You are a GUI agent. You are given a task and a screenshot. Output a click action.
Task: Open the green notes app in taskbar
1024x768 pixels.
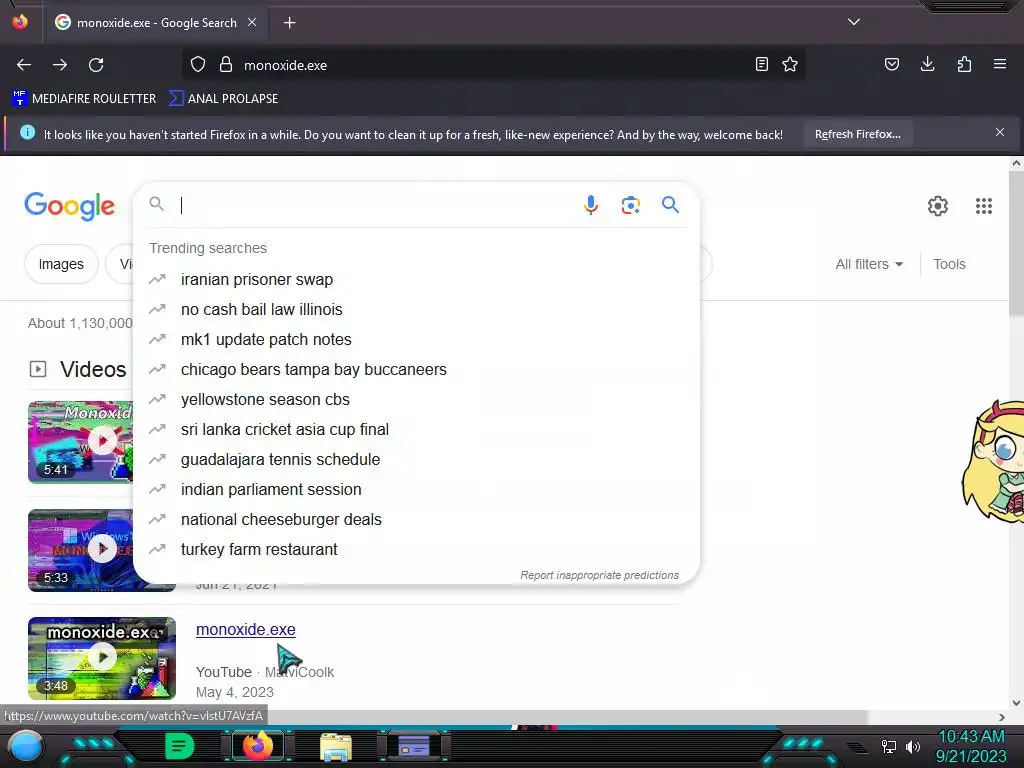click(x=180, y=746)
